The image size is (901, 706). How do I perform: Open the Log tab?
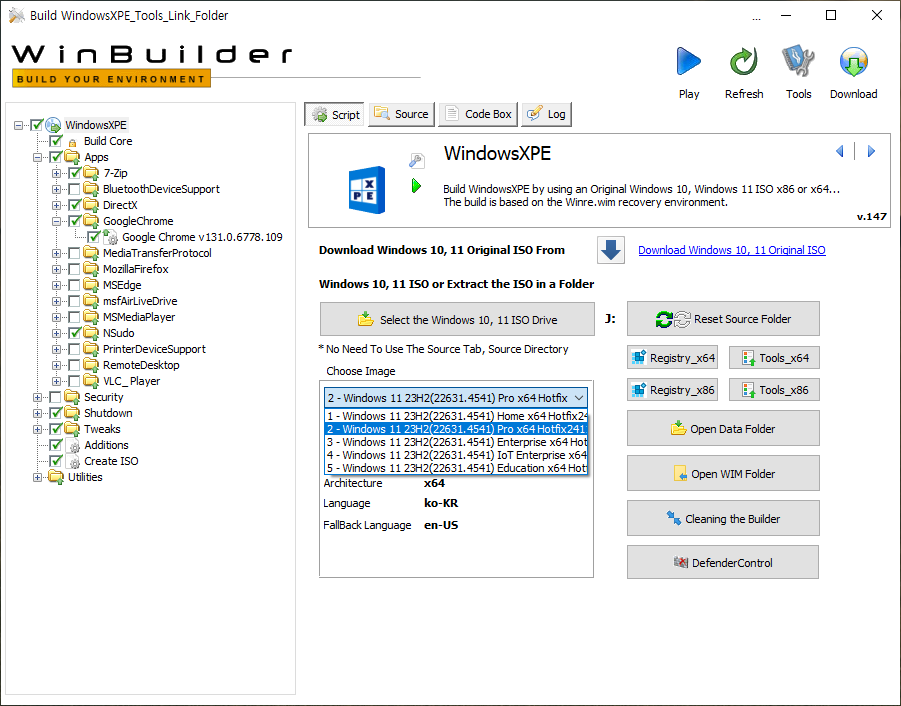pos(547,114)
